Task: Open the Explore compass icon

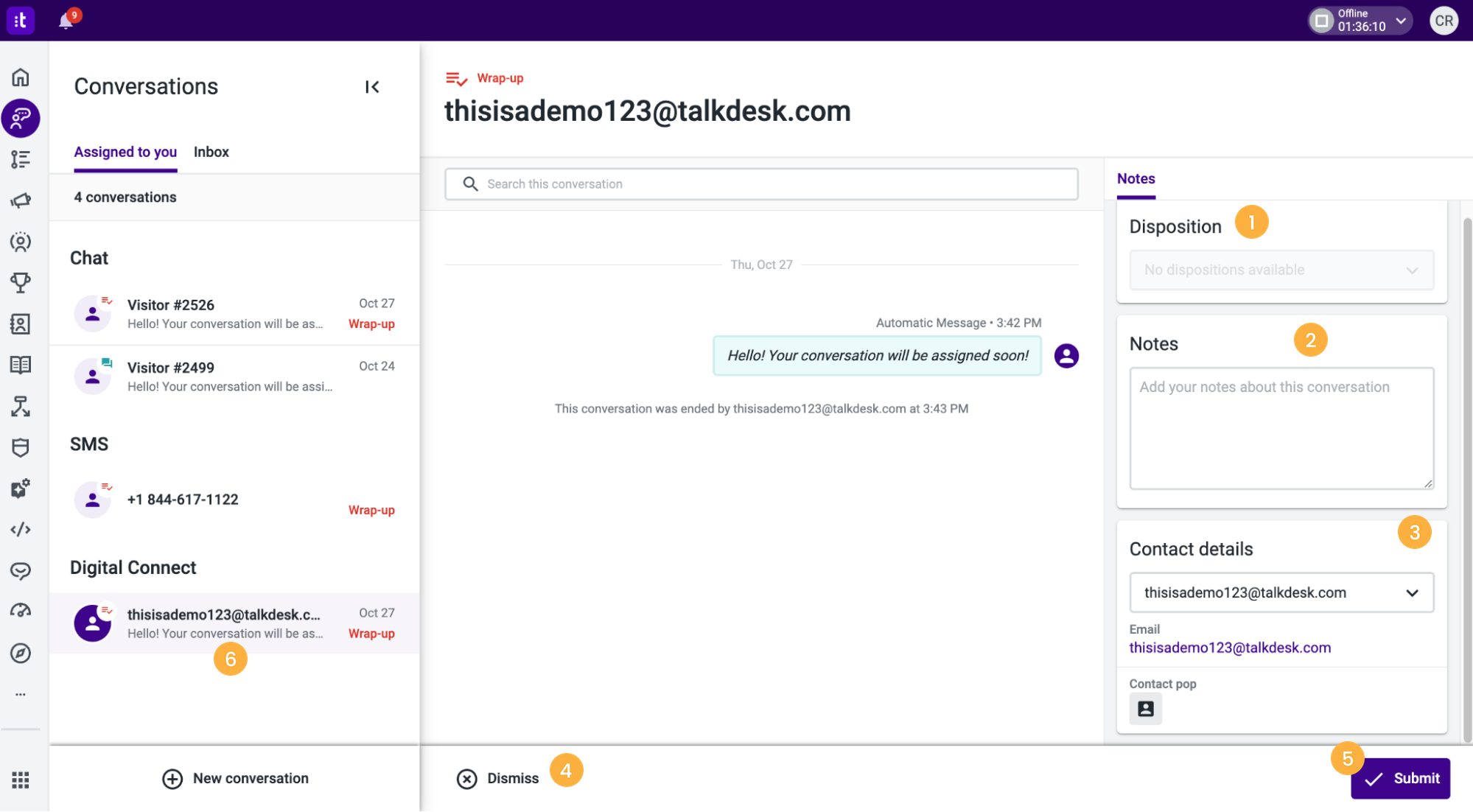Action: point(21,653)
